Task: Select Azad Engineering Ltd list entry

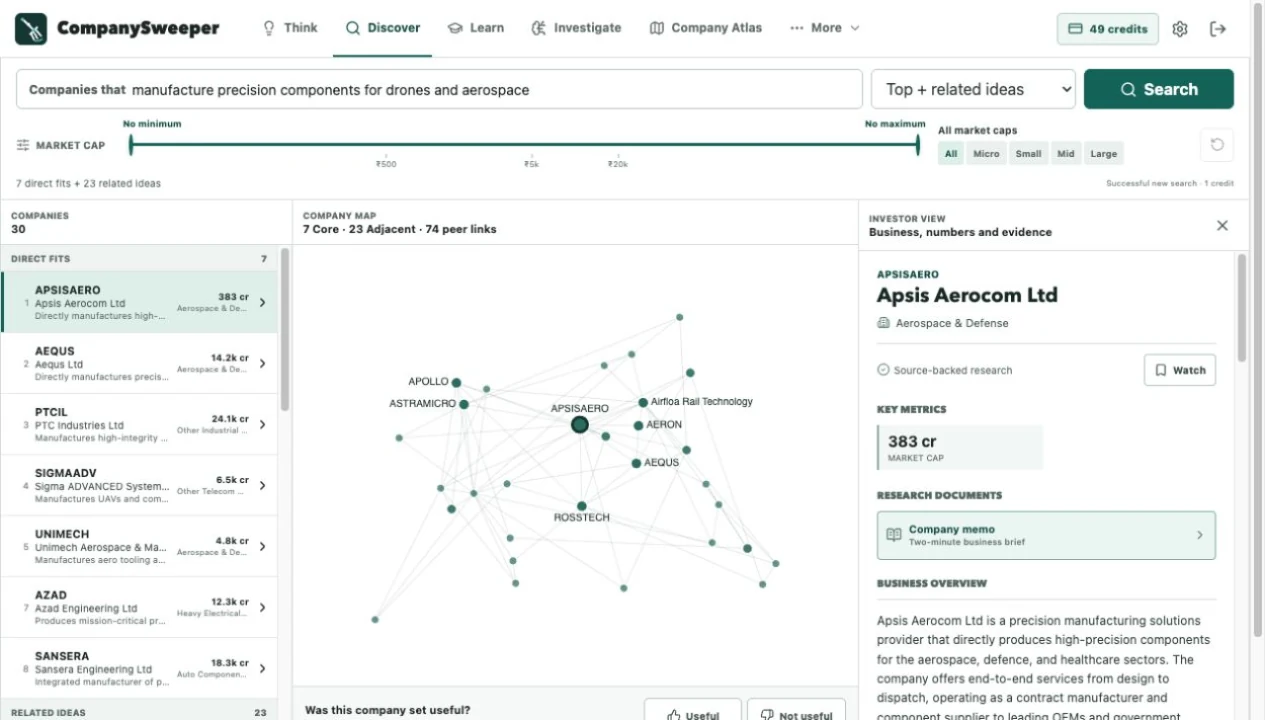Action: [140, 608]
